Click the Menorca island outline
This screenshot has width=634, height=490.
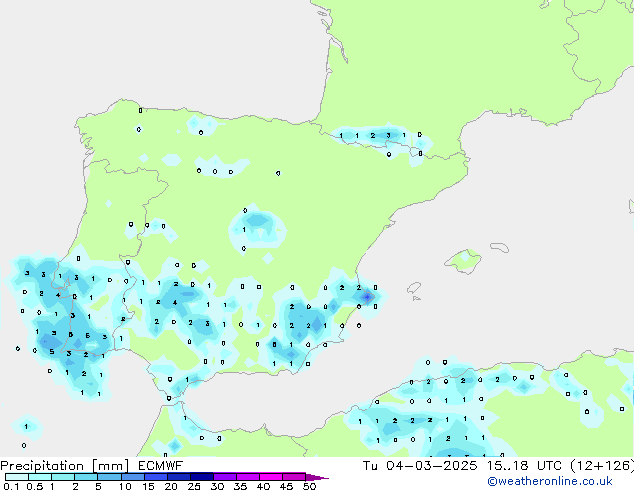click(x=499, y=247)
